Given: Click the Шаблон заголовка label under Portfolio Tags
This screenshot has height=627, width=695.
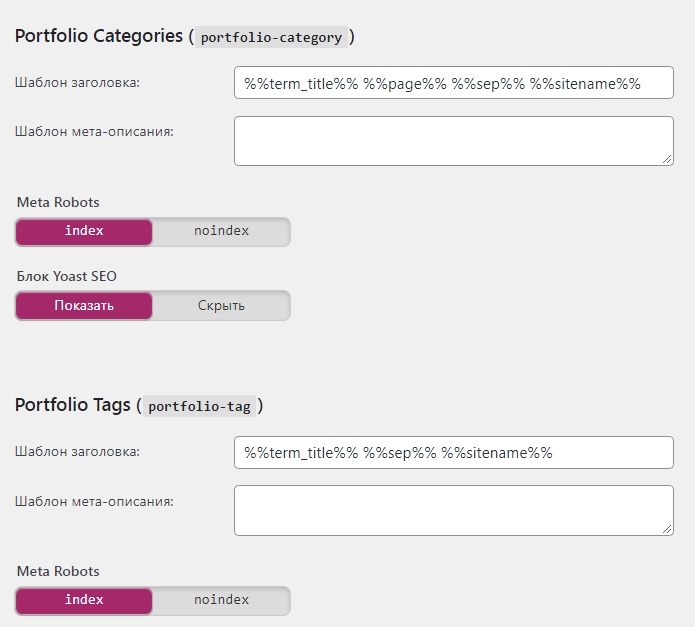Looking at the screenshot, I should (77, 452).
